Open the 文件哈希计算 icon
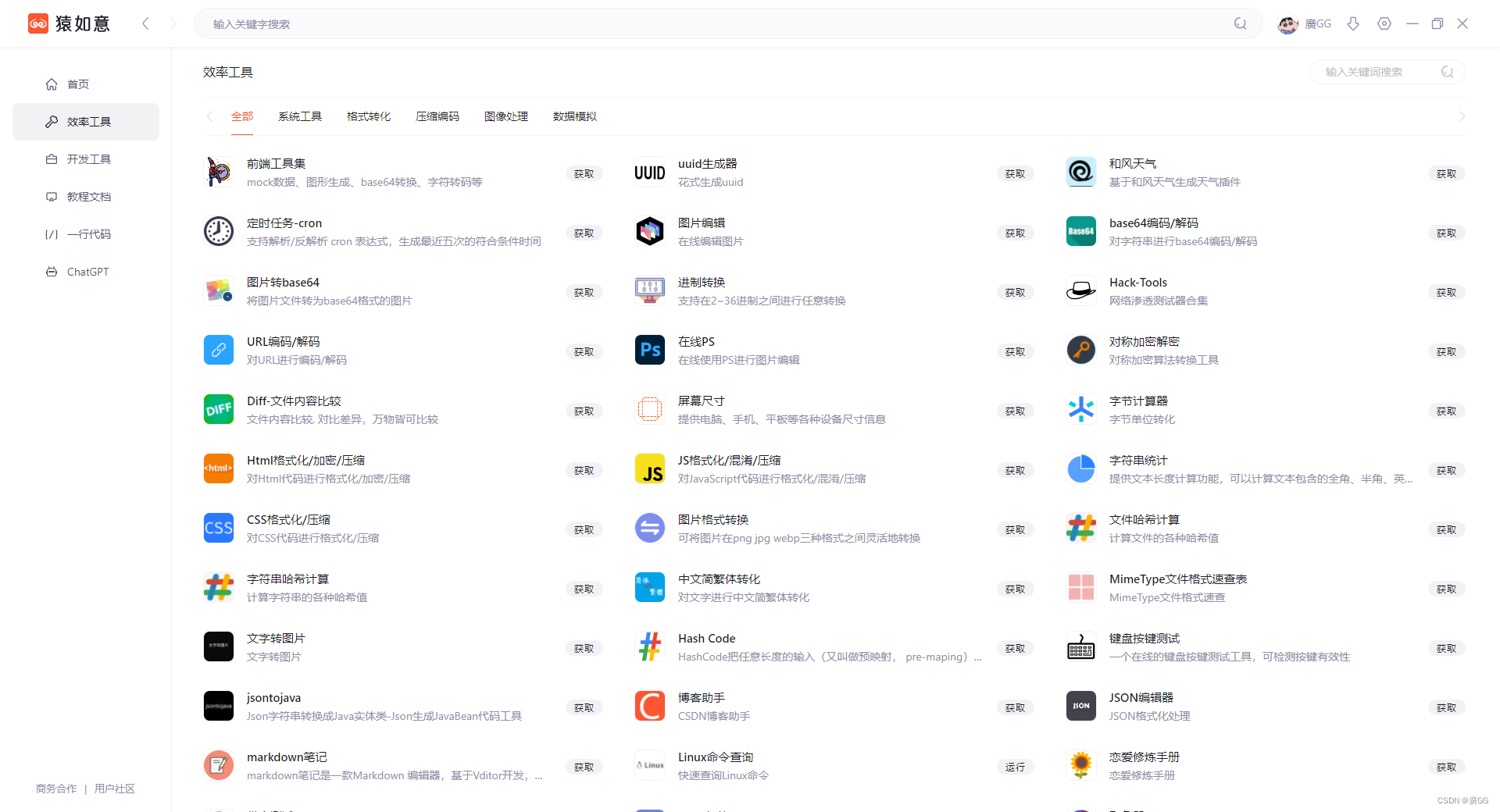The width and height of the screenshot is (1500, 812). tap(1081, 529)
